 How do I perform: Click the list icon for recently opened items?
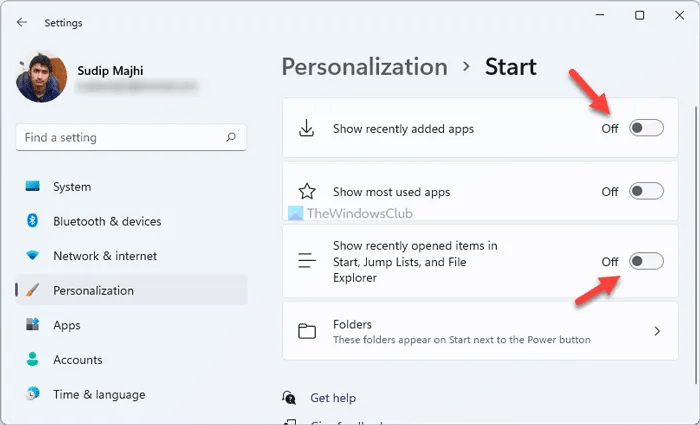[307, 261]
